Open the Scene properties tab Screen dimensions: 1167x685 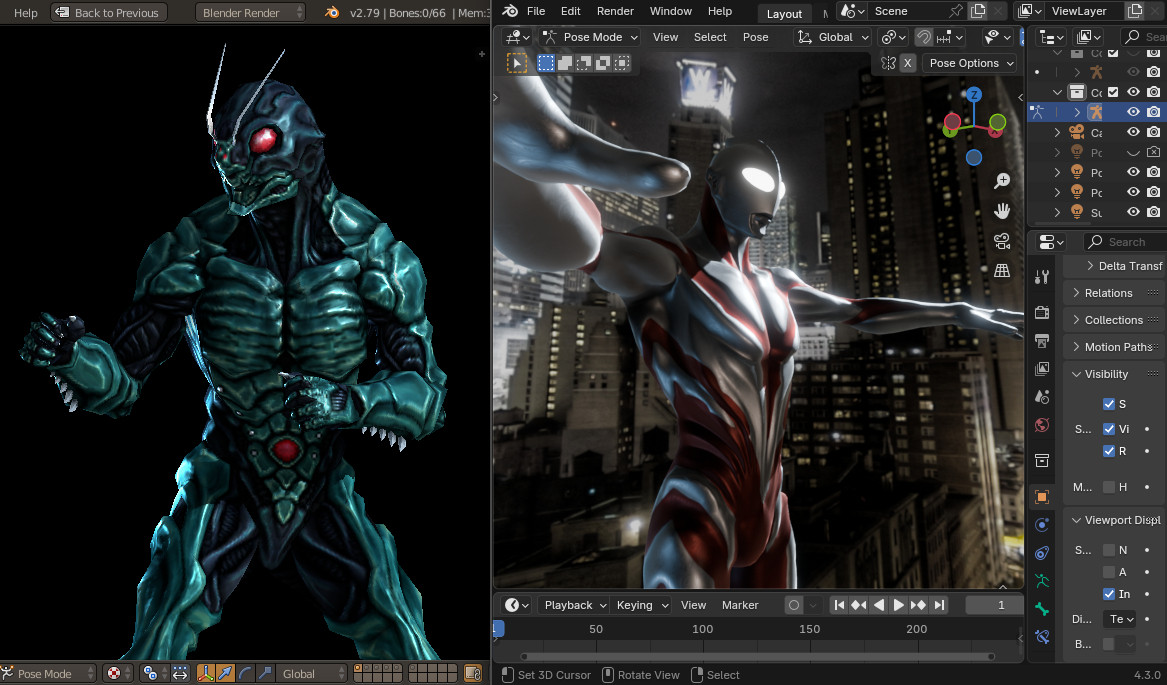click(1042, 397)
